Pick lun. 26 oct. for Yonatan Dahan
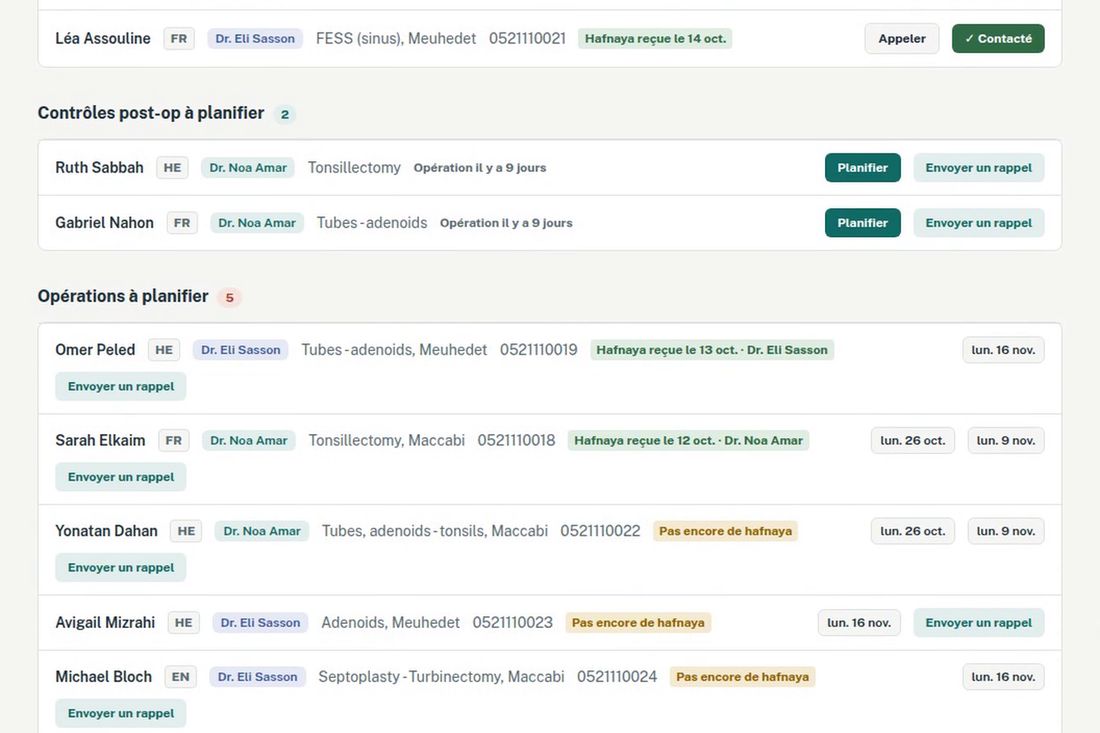Viewport: 1100px width, 733px height. [913, 531]
